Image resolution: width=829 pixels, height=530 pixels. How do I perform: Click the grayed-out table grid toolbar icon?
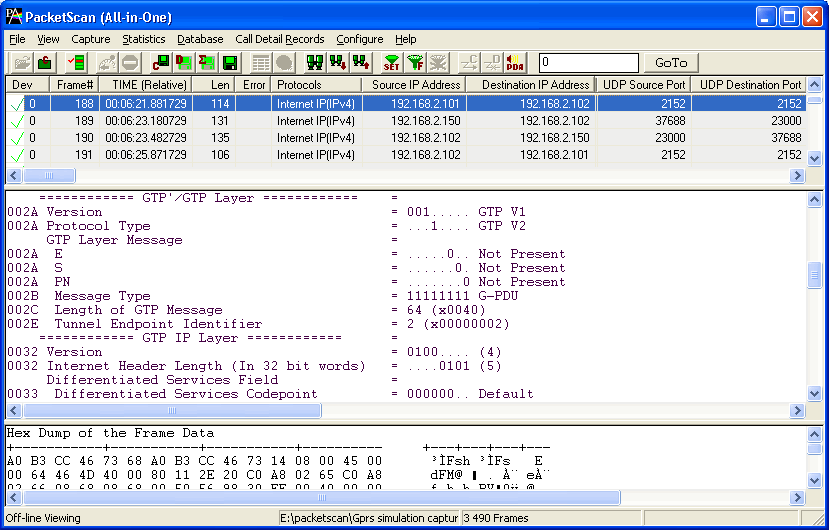pos(261,63)
